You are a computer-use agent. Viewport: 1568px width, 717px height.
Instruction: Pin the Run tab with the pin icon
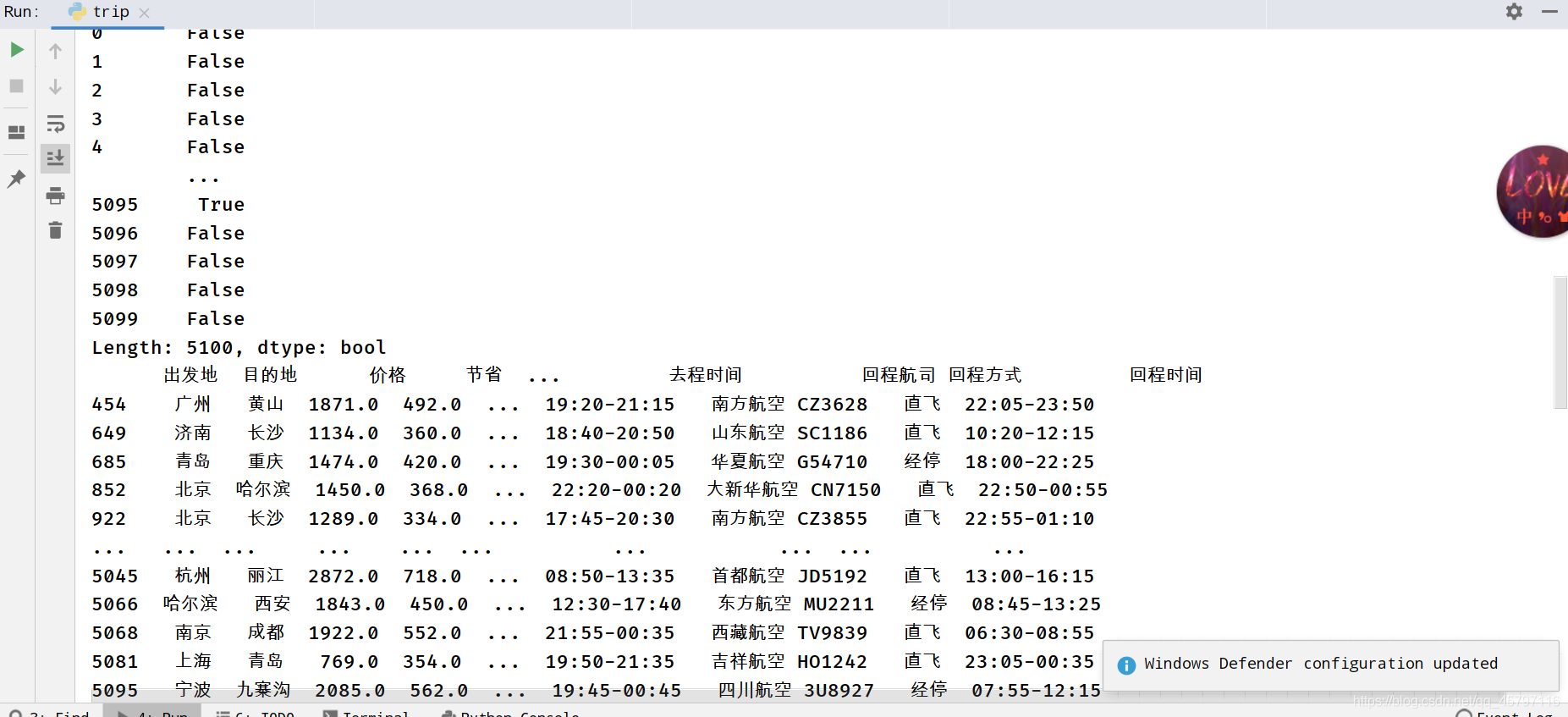pyautogui.click(x=16, y=179)
